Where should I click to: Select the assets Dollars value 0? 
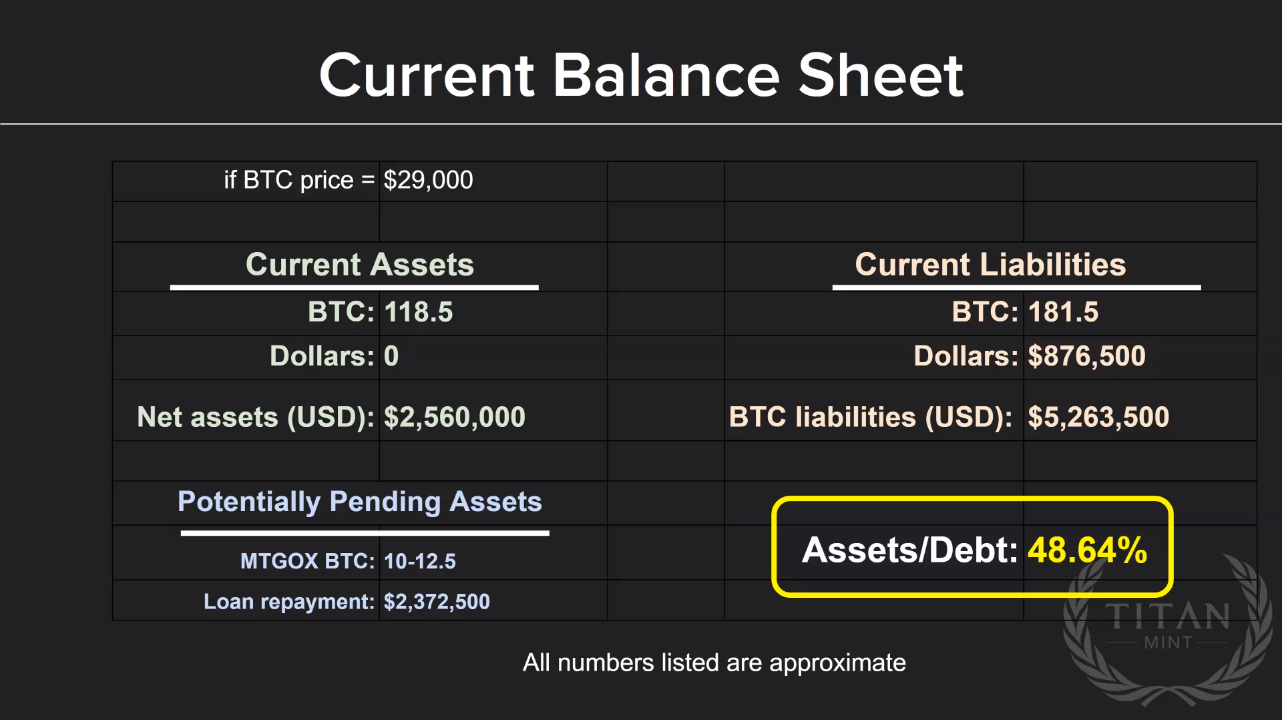tap(391, 356)
